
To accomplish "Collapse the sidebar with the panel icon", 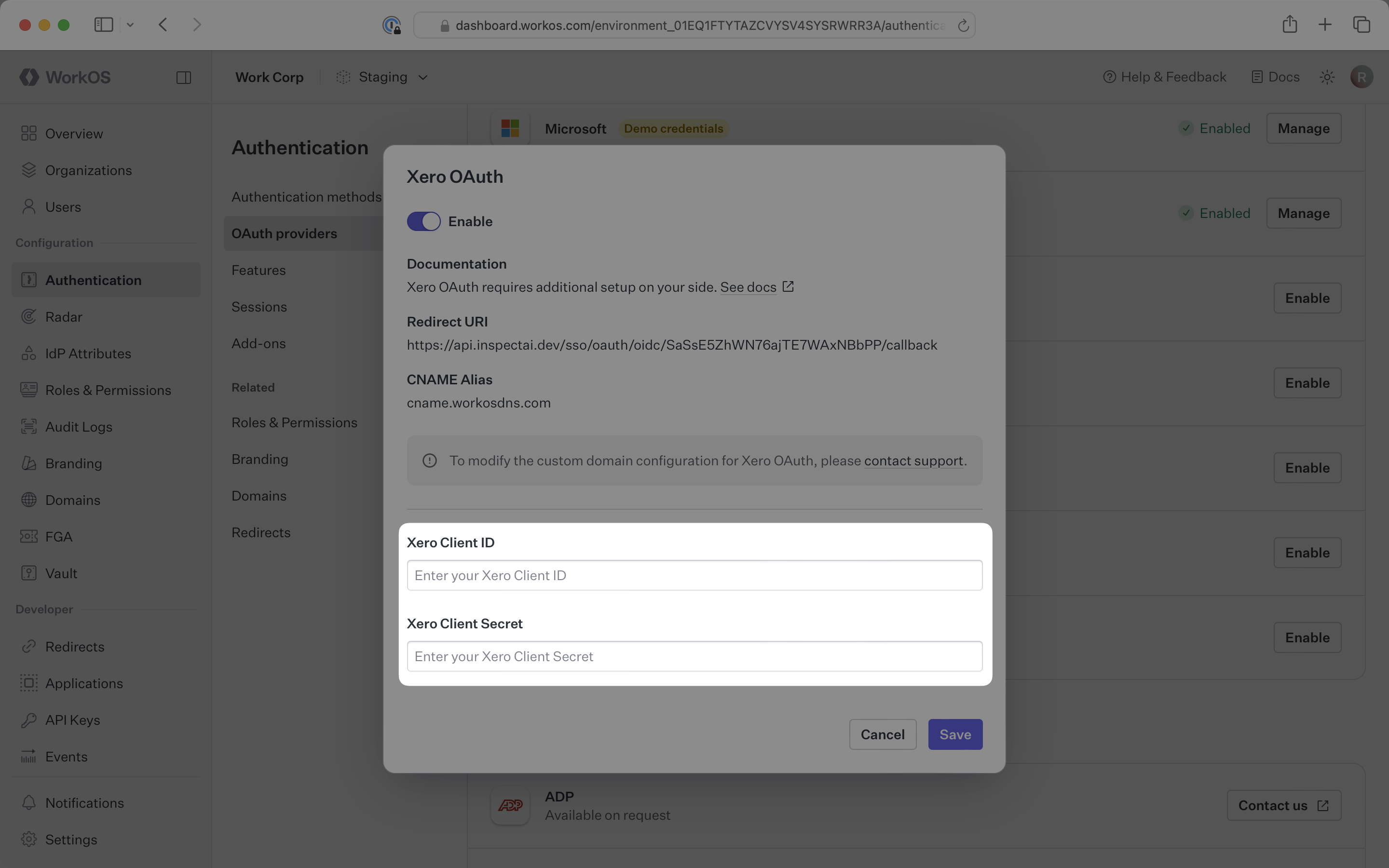I will (184, 77).
